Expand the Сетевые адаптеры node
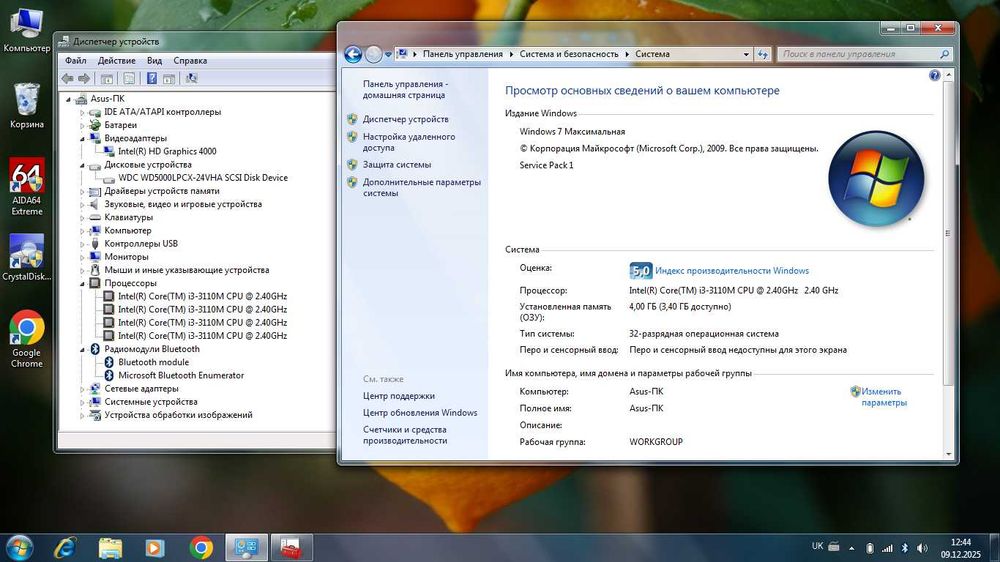 [x=82, y=388]
